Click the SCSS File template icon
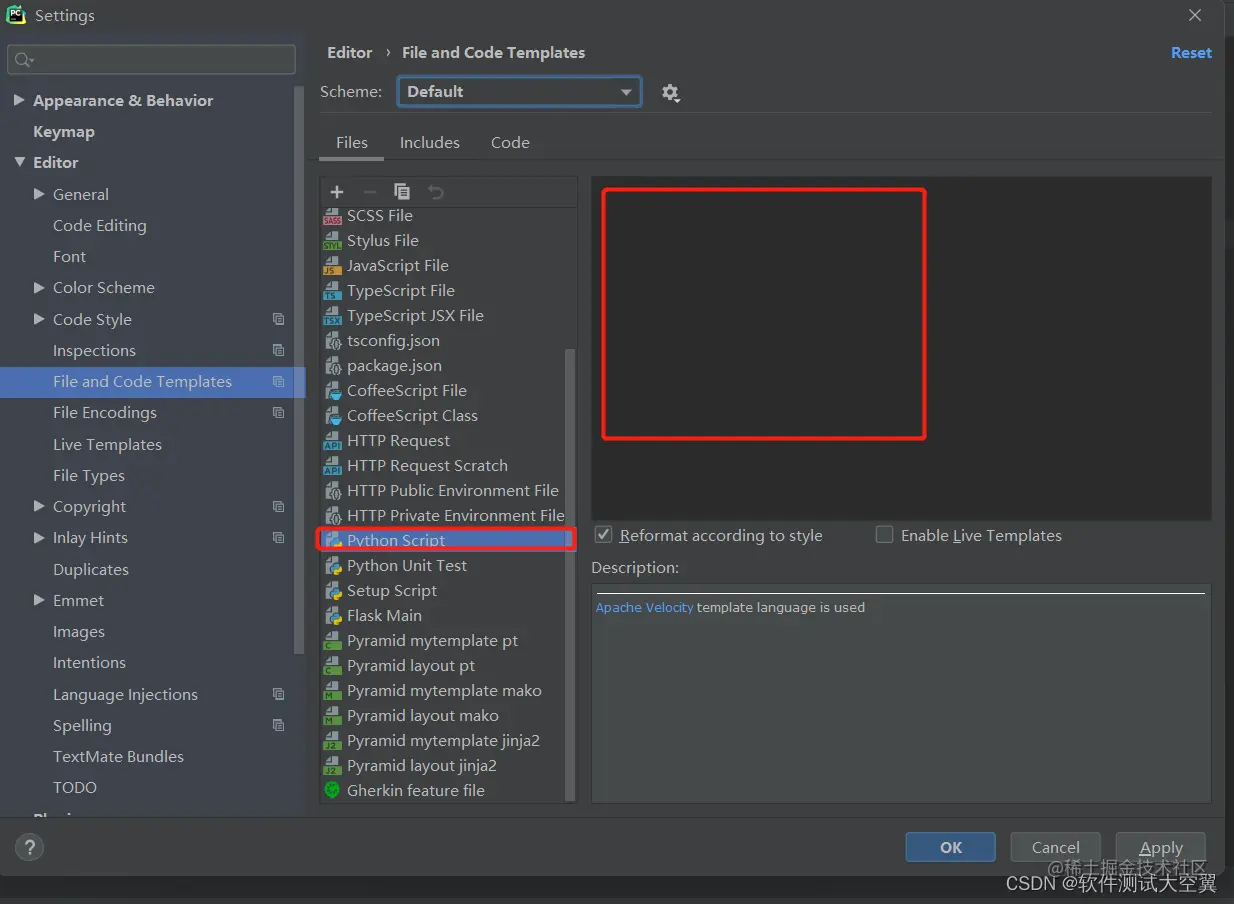This screenshot has height=904, width=1234. pos(332,216)
